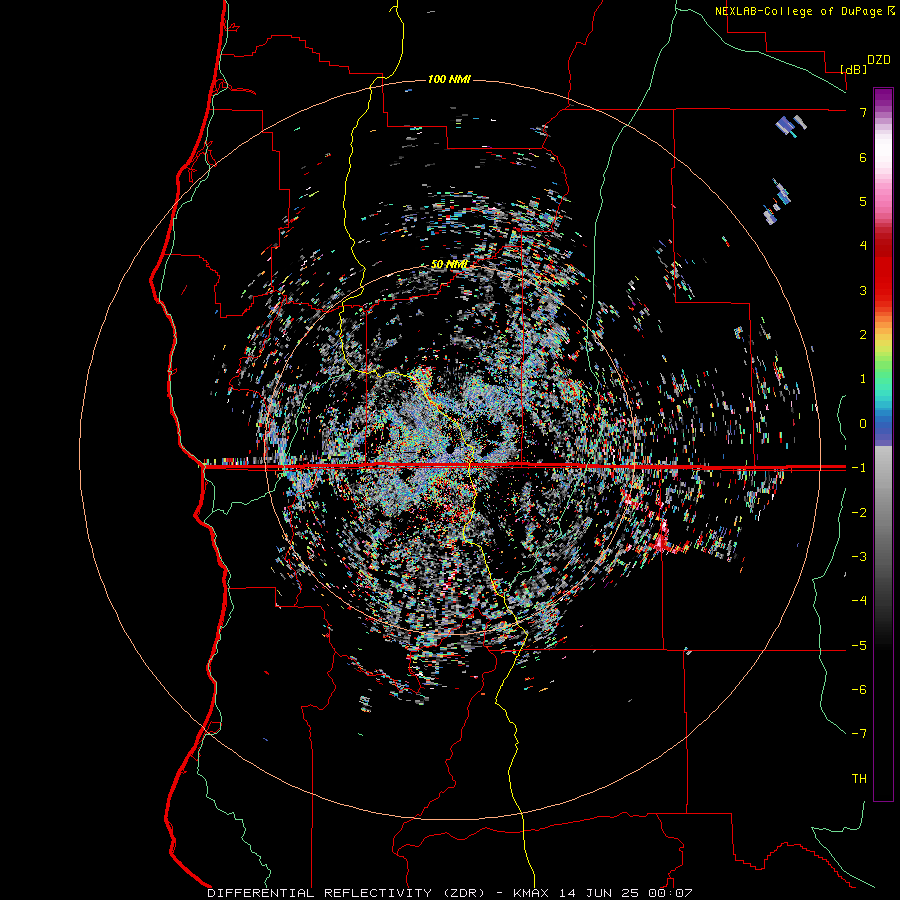This screenshot has width=900, height=900.
Task: Click the 0 value on the ZDR legend
Action: click(x=863, y=424)
